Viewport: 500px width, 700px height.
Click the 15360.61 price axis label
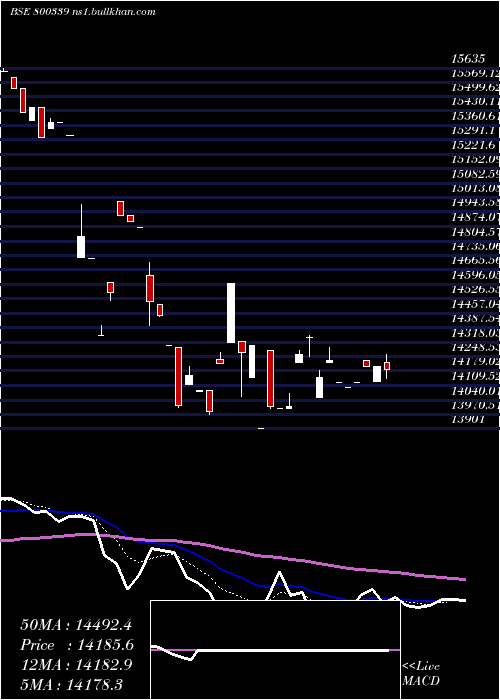(475, 117)
